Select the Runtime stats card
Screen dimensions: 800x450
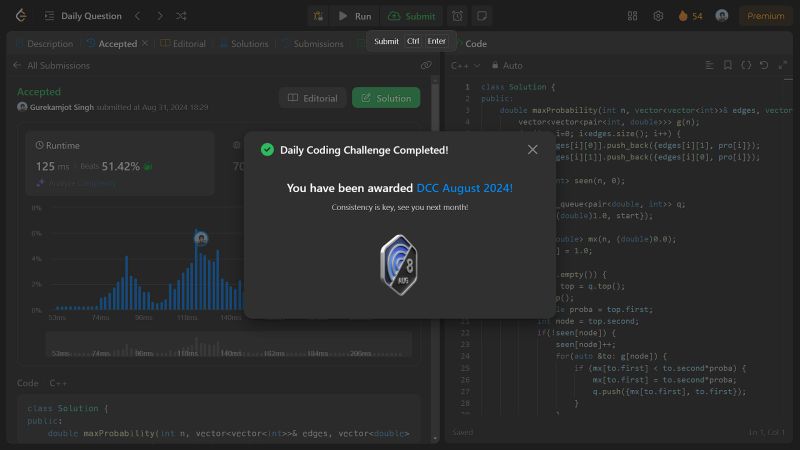[120, 164]
